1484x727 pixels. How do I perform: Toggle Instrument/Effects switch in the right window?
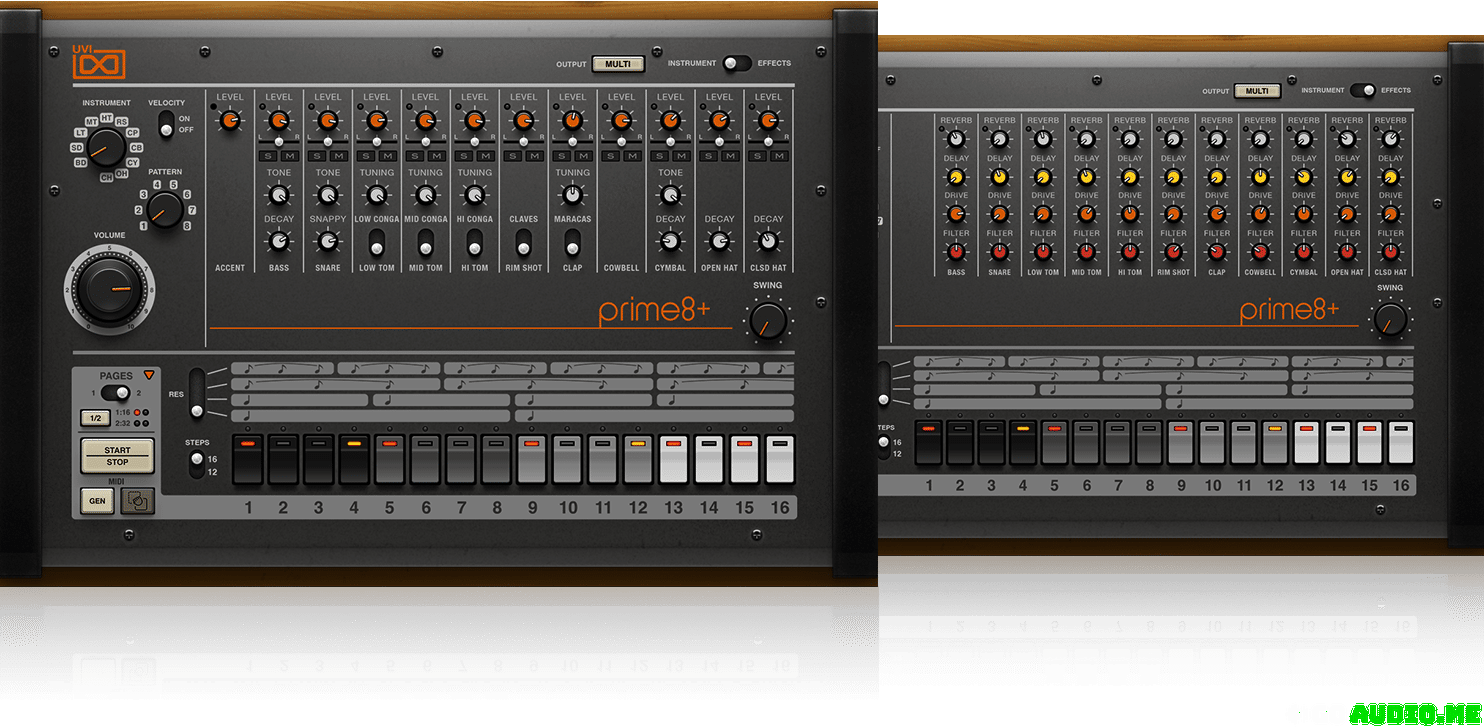(x=1363, y=90)
